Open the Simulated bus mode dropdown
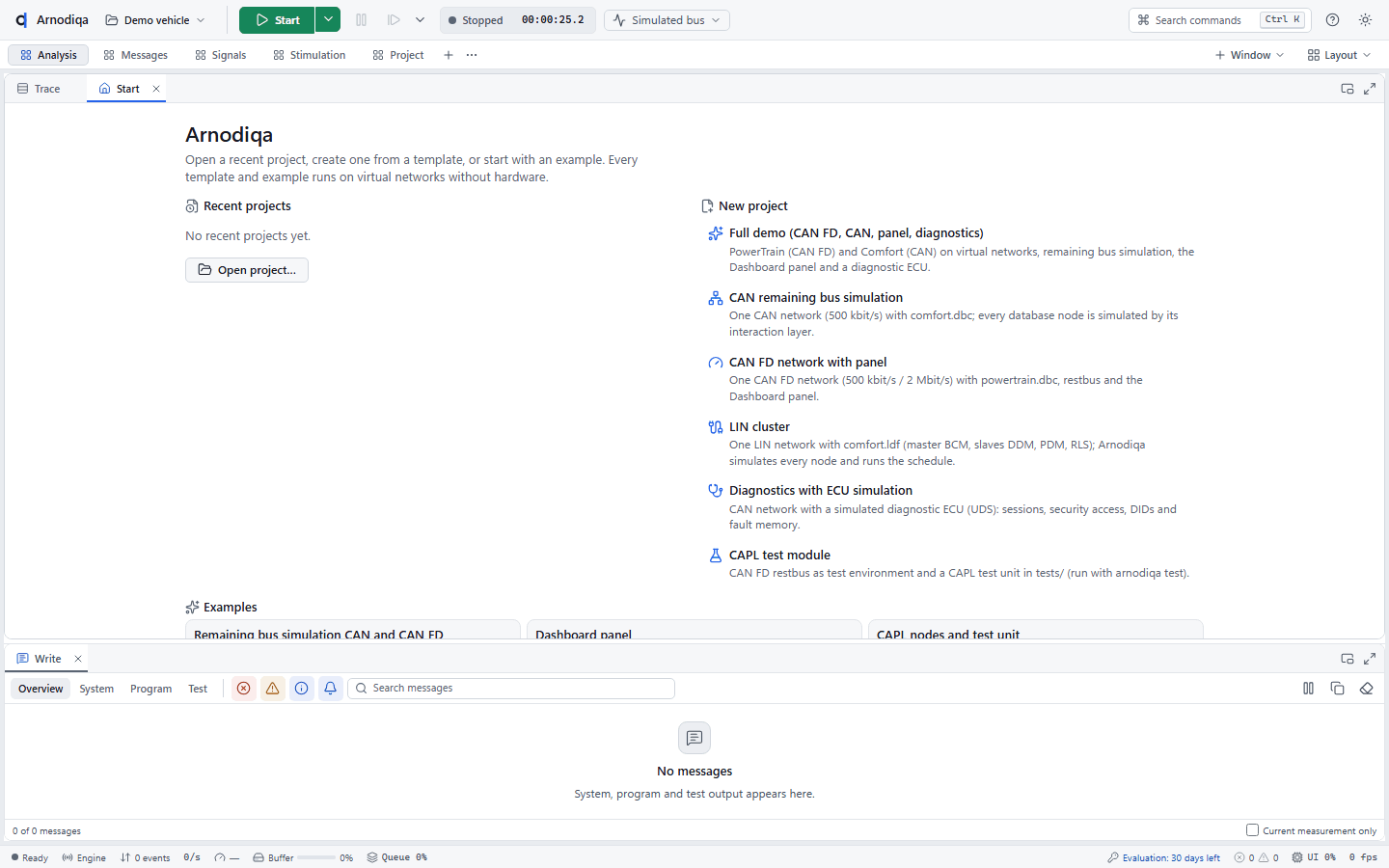Viewport: 1389px width, 868px height. [667, 20]
